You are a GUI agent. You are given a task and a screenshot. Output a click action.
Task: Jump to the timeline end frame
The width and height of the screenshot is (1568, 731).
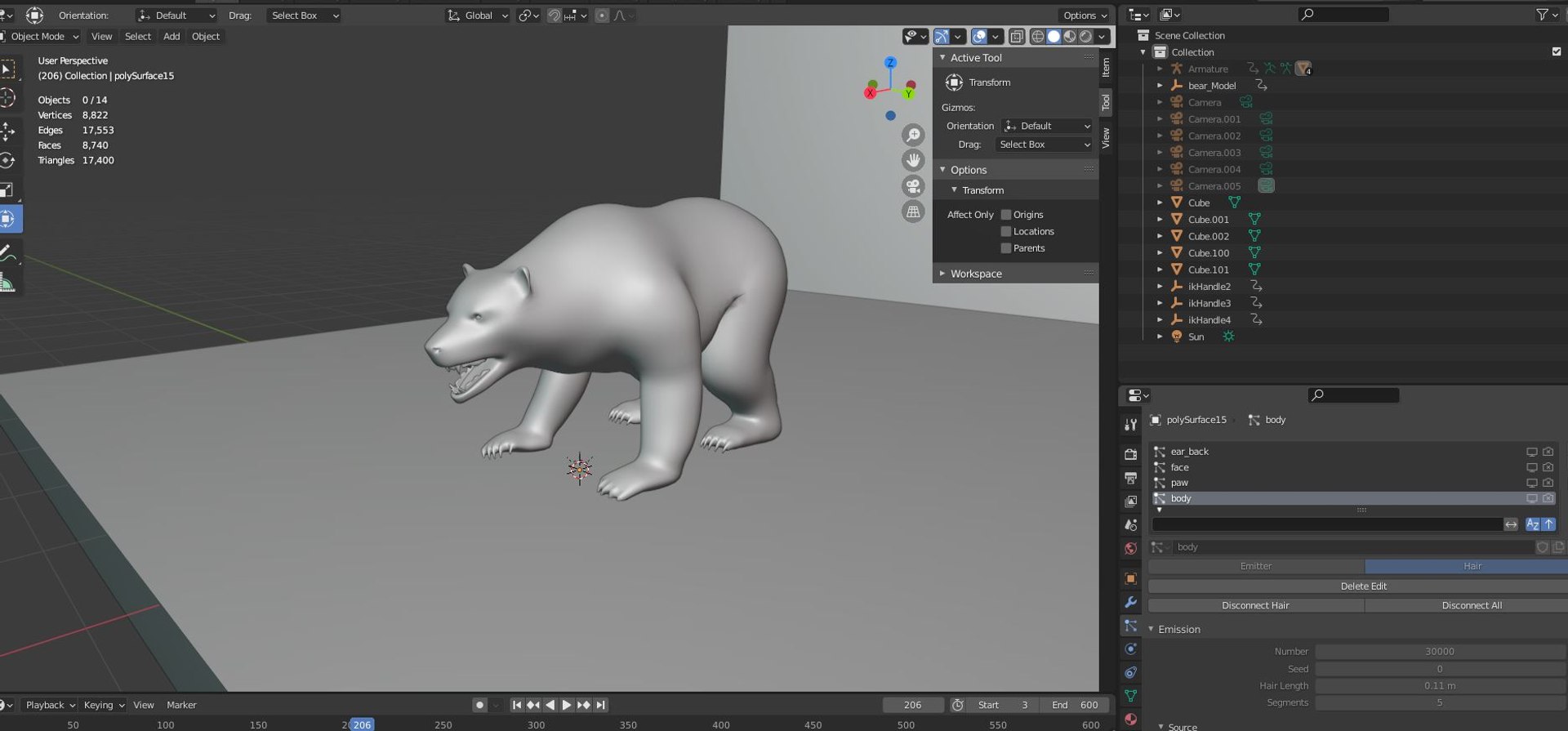tap(601, 705)
